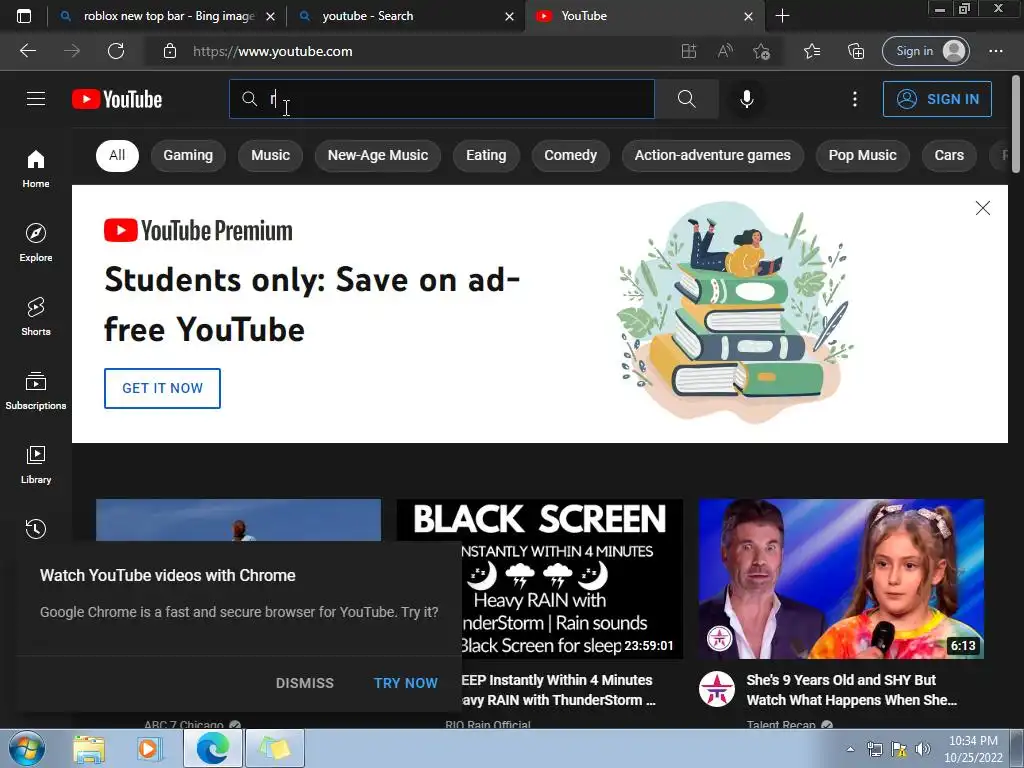Select the Pop Music chip
The height and width of the screenshot is (768, 1024).
(x=862, y=155)
